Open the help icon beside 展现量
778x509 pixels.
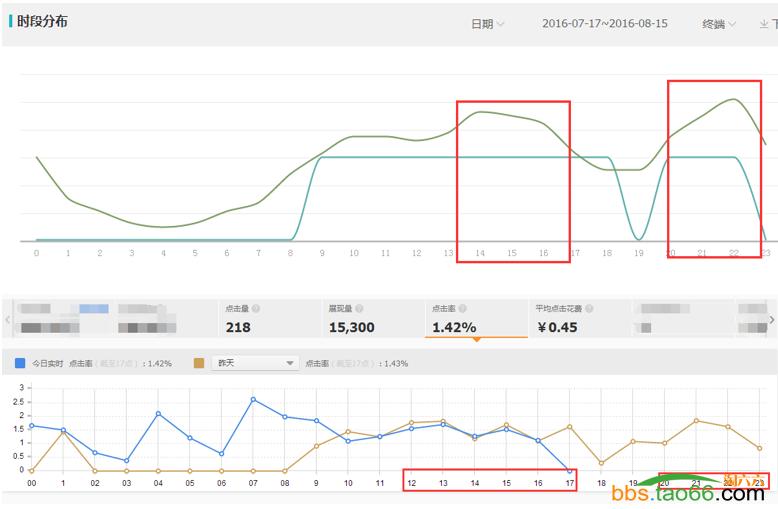point(359,309)
